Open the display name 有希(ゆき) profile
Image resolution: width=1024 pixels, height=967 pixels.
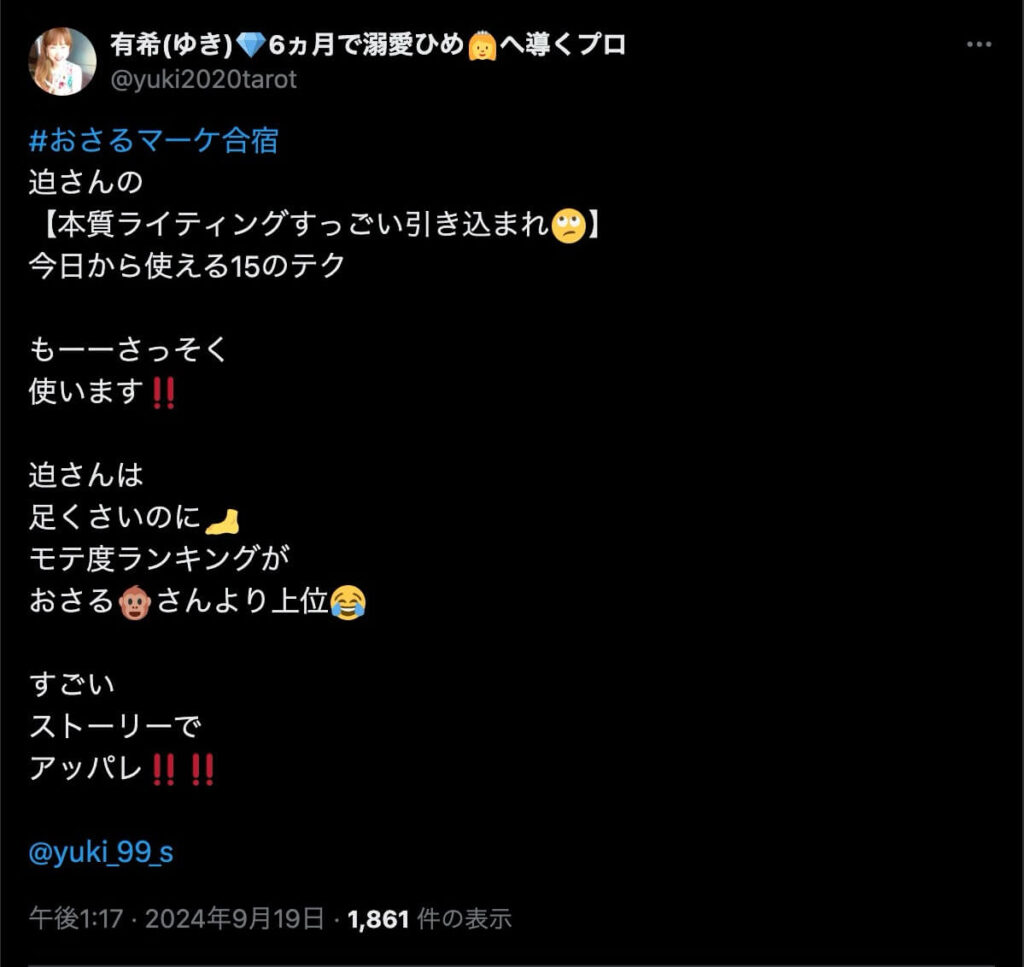click(x=171, y=44)
